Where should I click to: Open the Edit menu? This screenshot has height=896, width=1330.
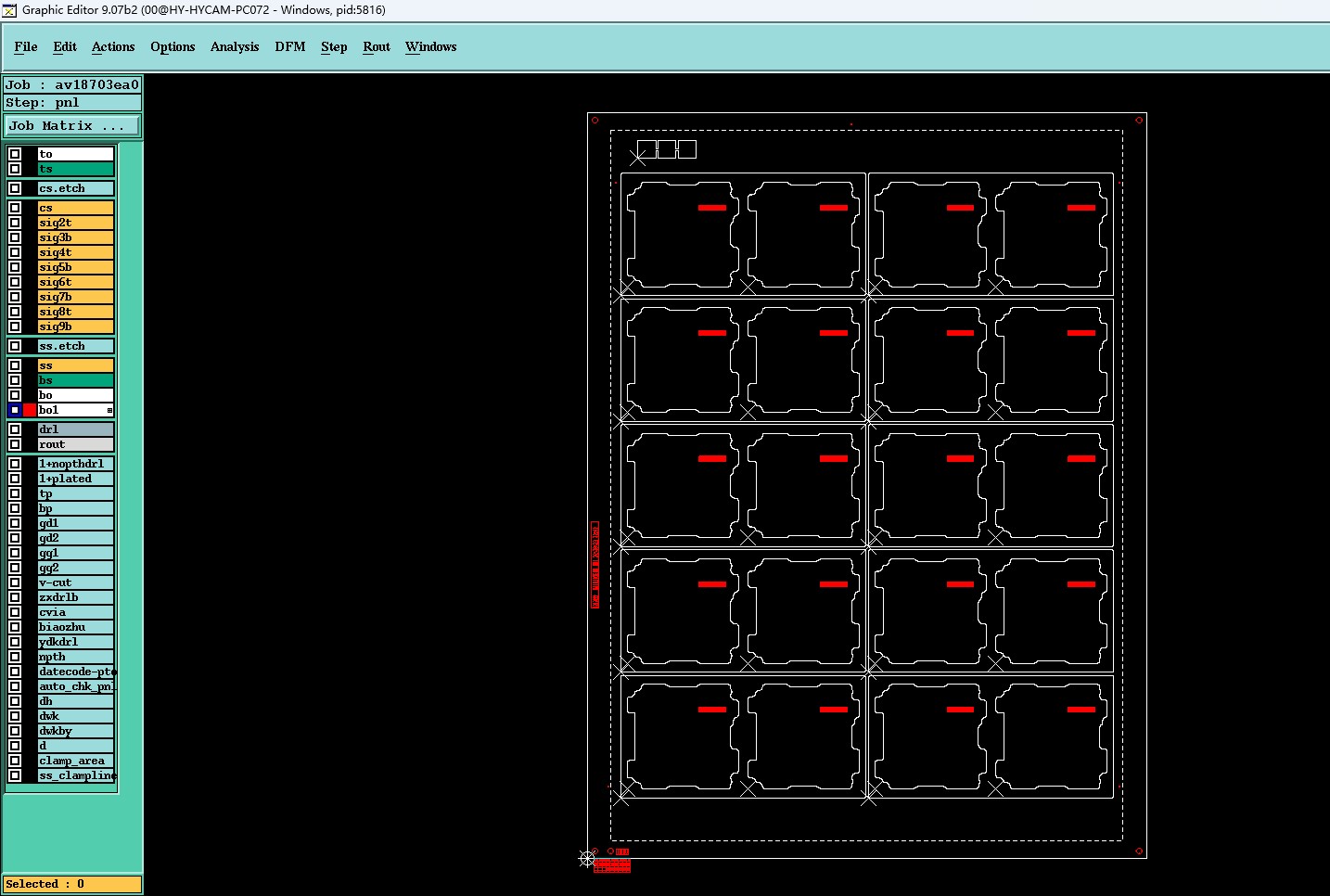(65, 47)
